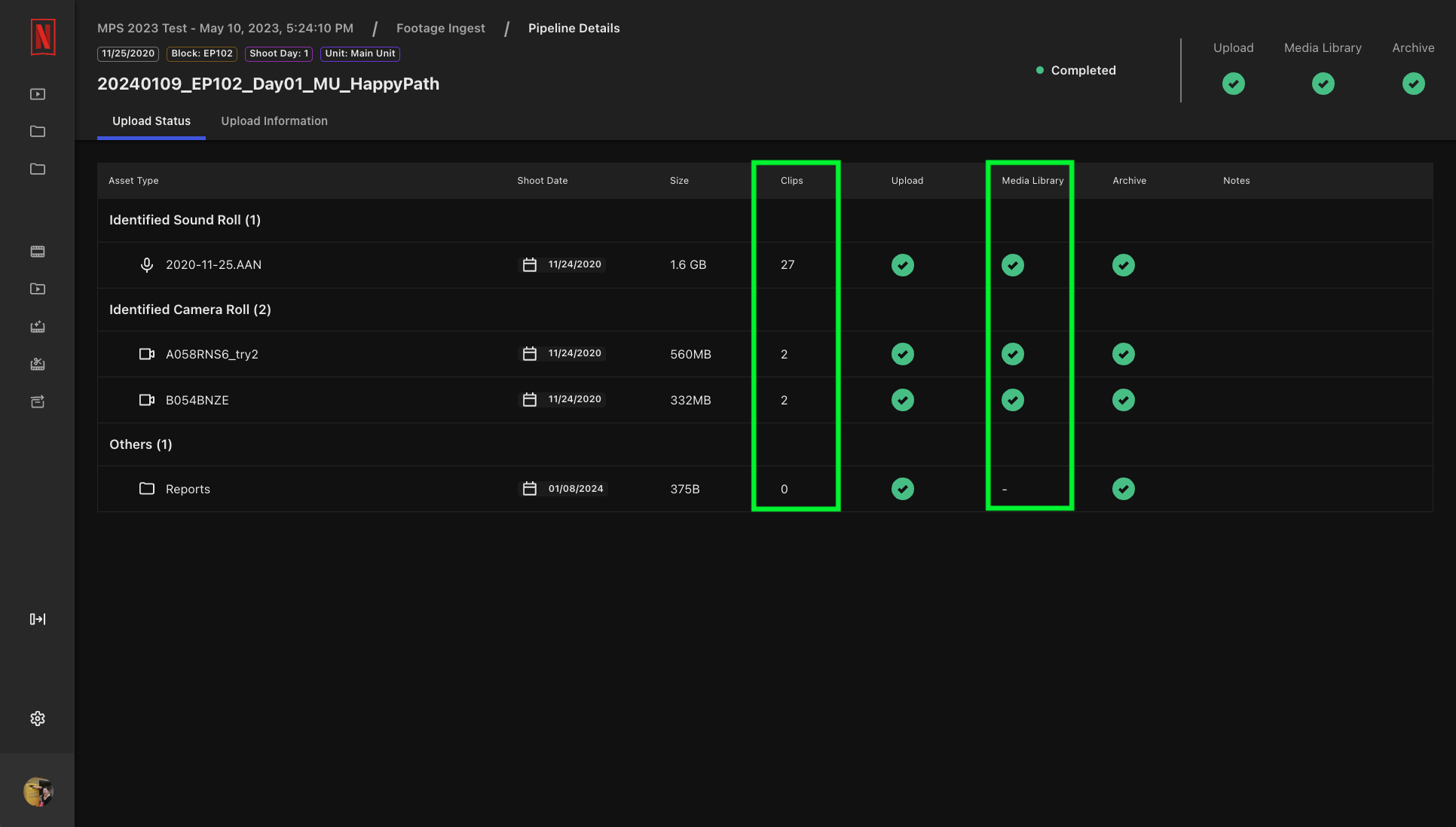Toggle the completed status checkmark for Upload
Screen dimensions: 1456x827
coord(1233,82)
